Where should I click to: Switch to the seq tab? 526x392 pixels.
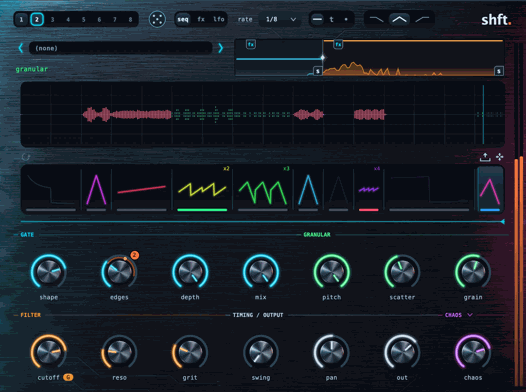[183, 19]
